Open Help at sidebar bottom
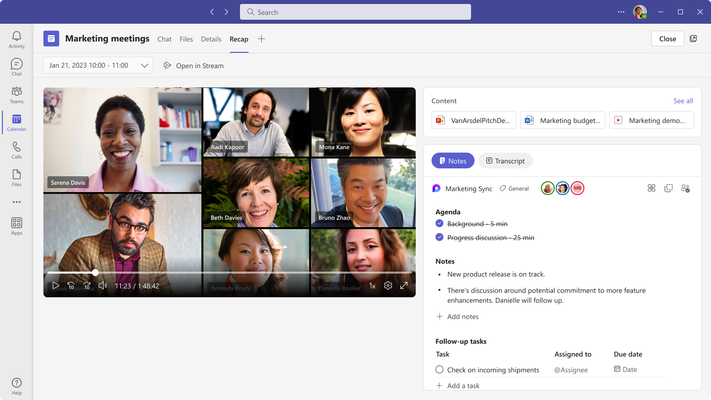The height and width of the screenshot is (400, 711). [16, 386]
